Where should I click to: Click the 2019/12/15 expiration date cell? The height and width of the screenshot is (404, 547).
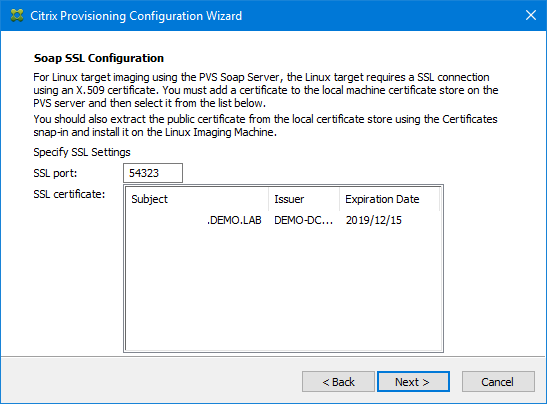[x=374, y=220]
